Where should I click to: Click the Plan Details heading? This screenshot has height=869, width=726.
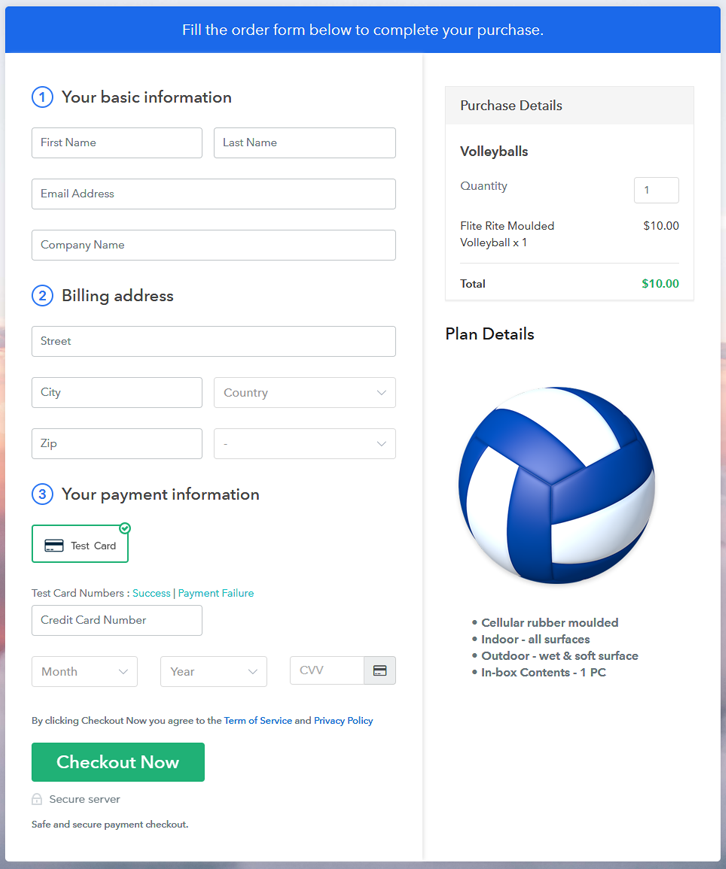[x=489, y=334]
